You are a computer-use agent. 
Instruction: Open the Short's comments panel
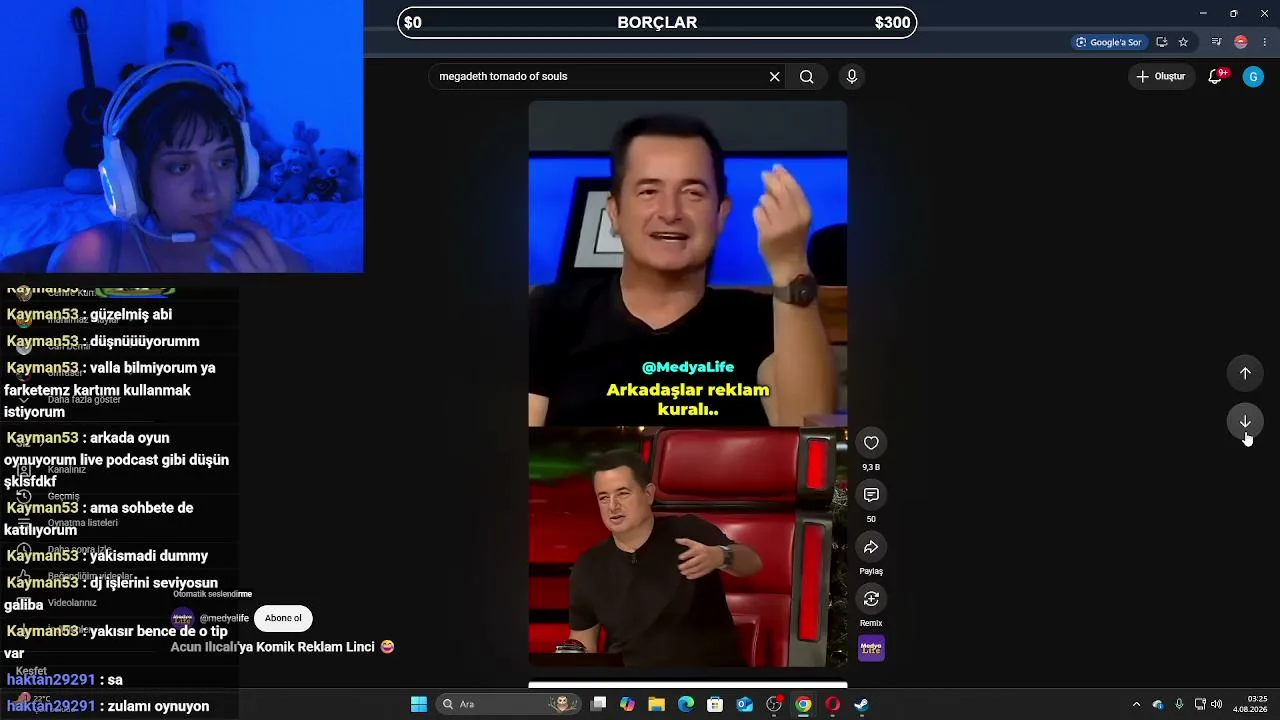click(x=871, y=495)
